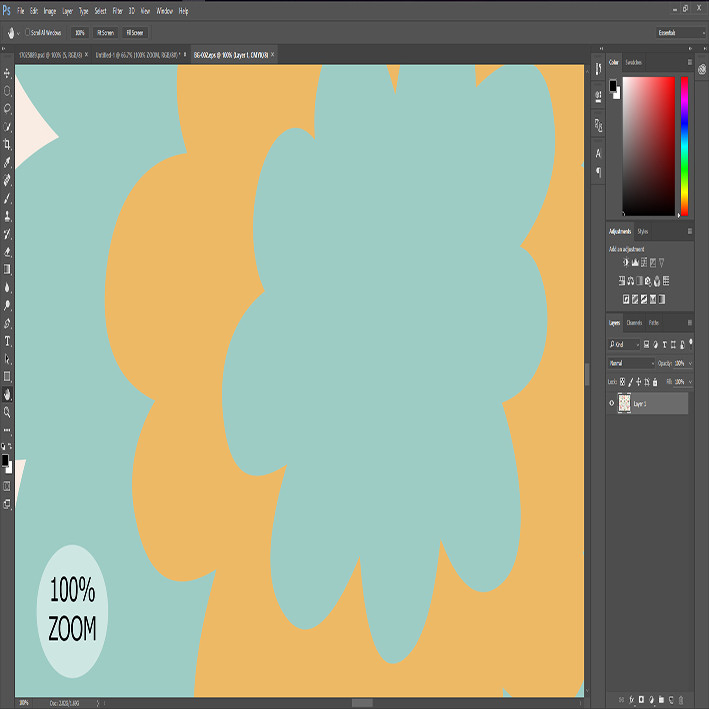Add Invert adjustment

click(x=626, y=299)
